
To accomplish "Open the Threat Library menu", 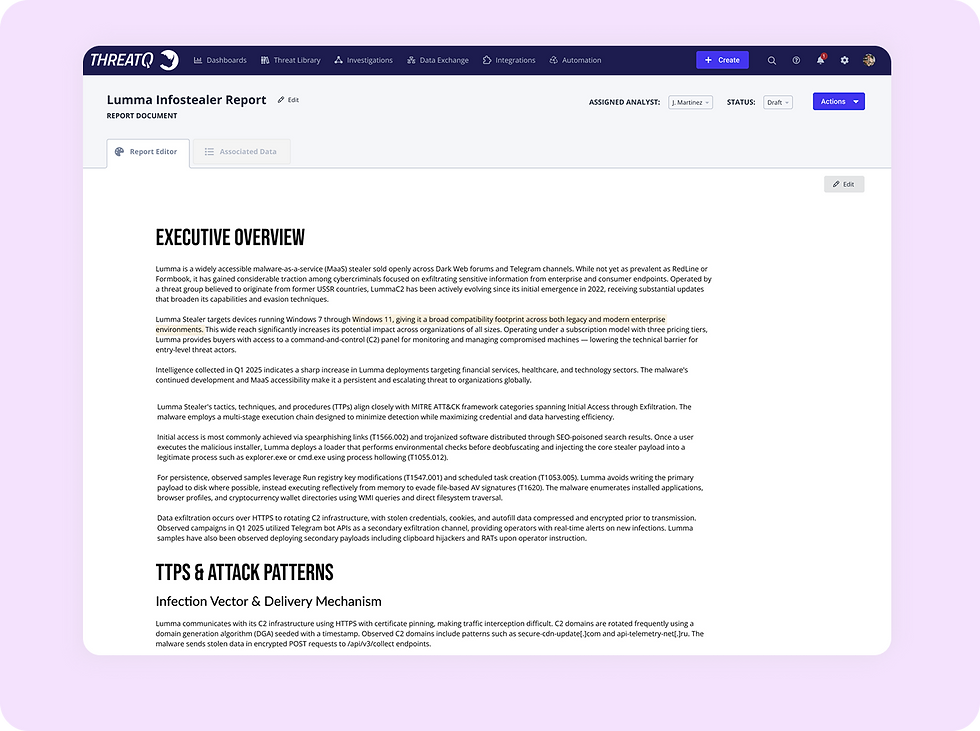I will coord(291,60).
